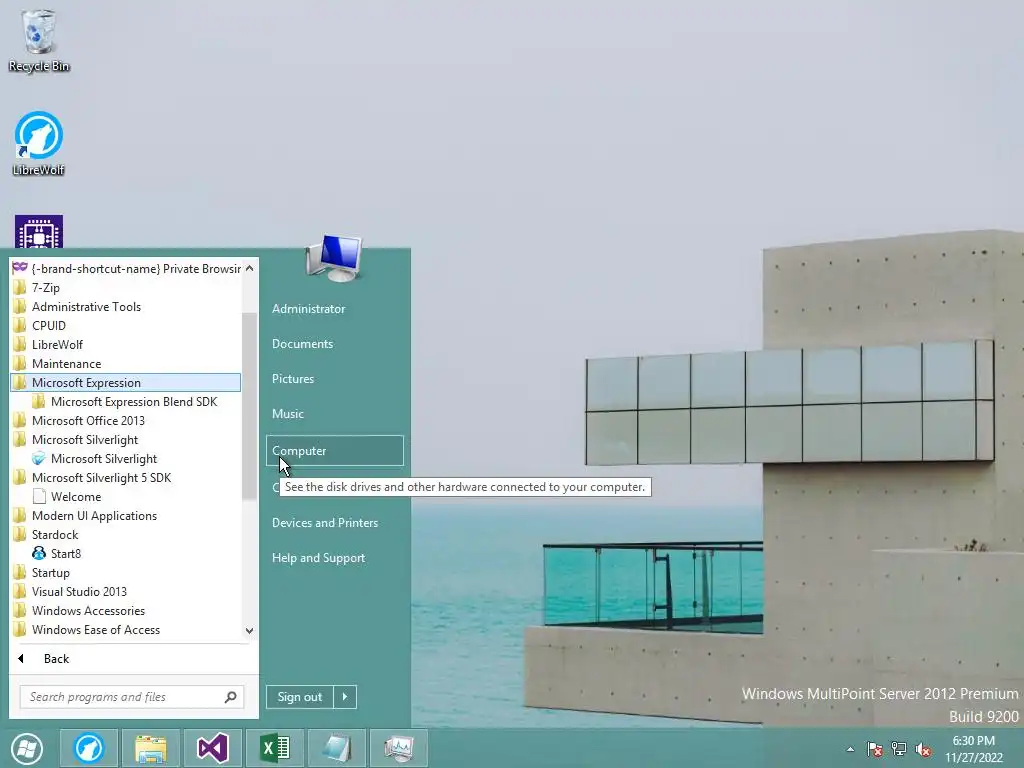Viewport: 1024px width, 768px height.
Task: Launch LibreWolf from the taskbar
Action: pos(89,748)
